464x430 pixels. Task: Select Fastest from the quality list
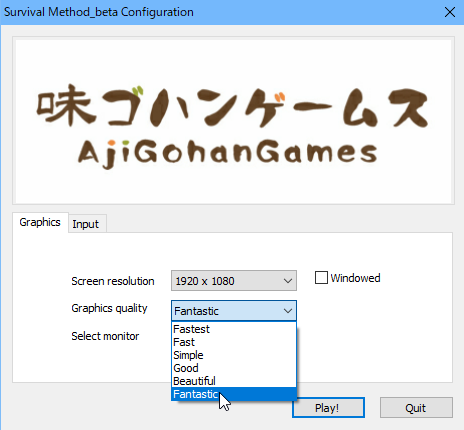(234, 329)
